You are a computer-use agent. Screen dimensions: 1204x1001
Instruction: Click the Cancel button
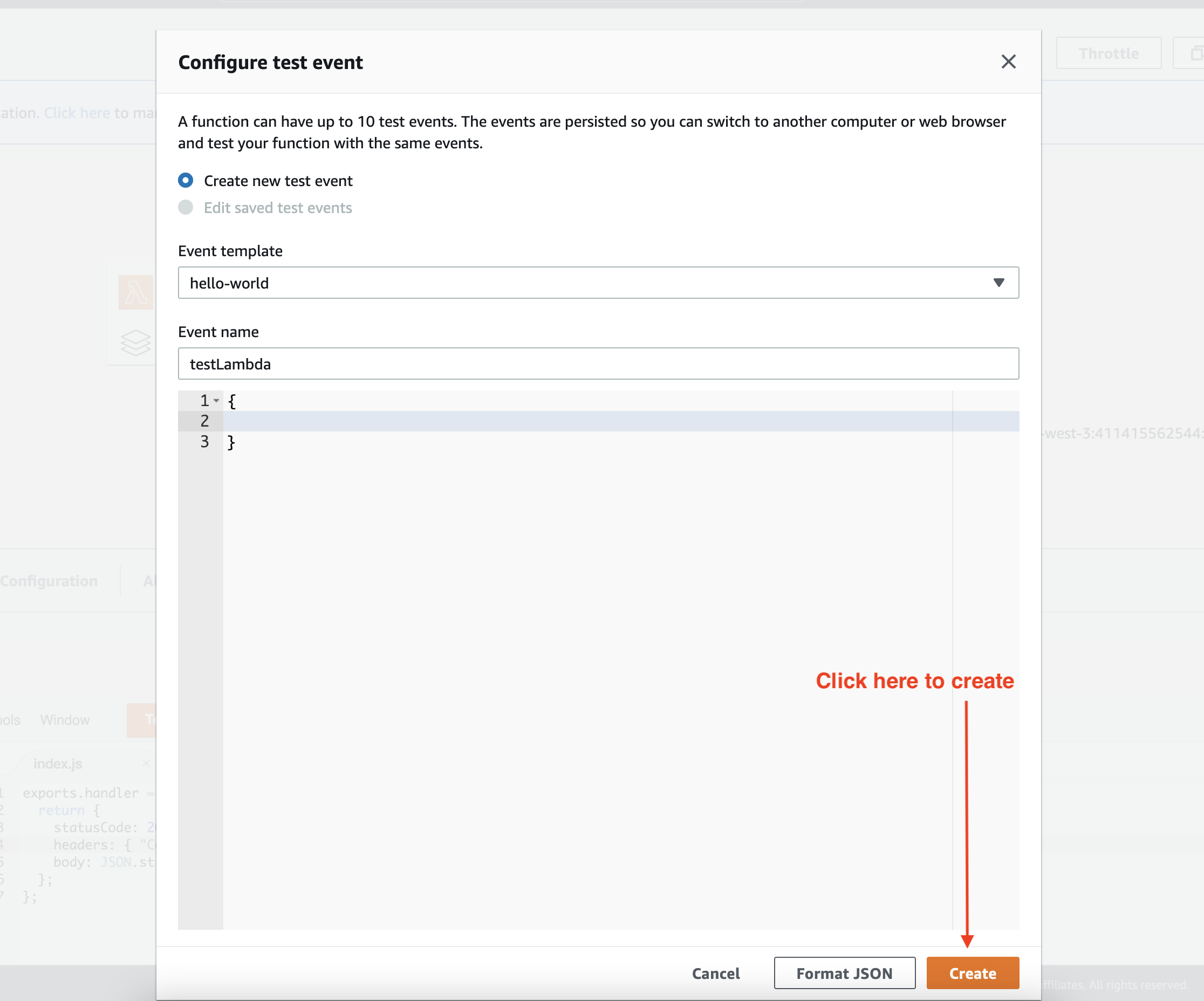tap(715, 973)
